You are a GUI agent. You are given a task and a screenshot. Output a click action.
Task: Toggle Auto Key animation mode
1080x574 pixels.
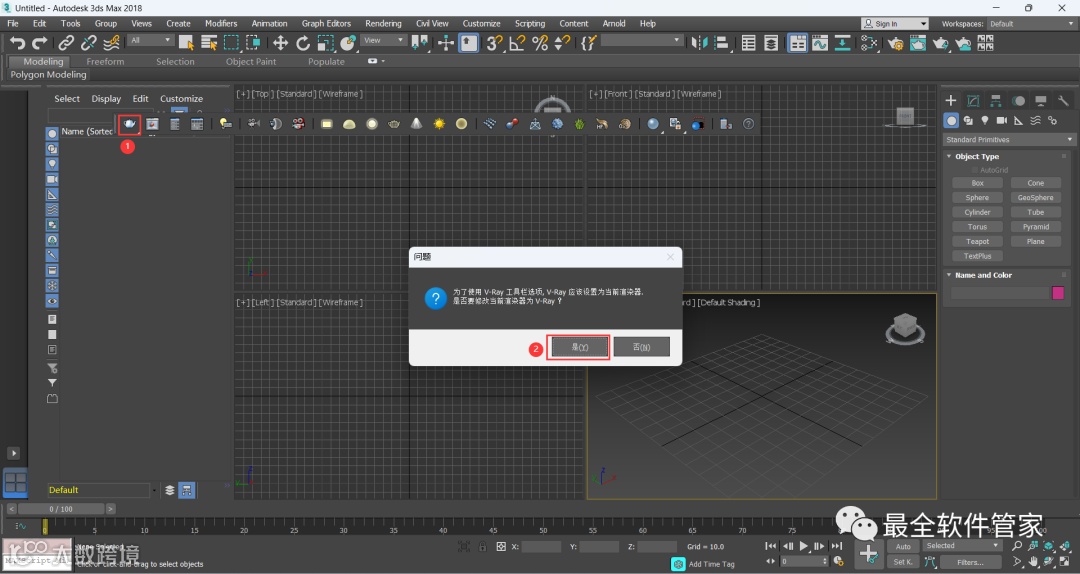[x=903, y=546]
